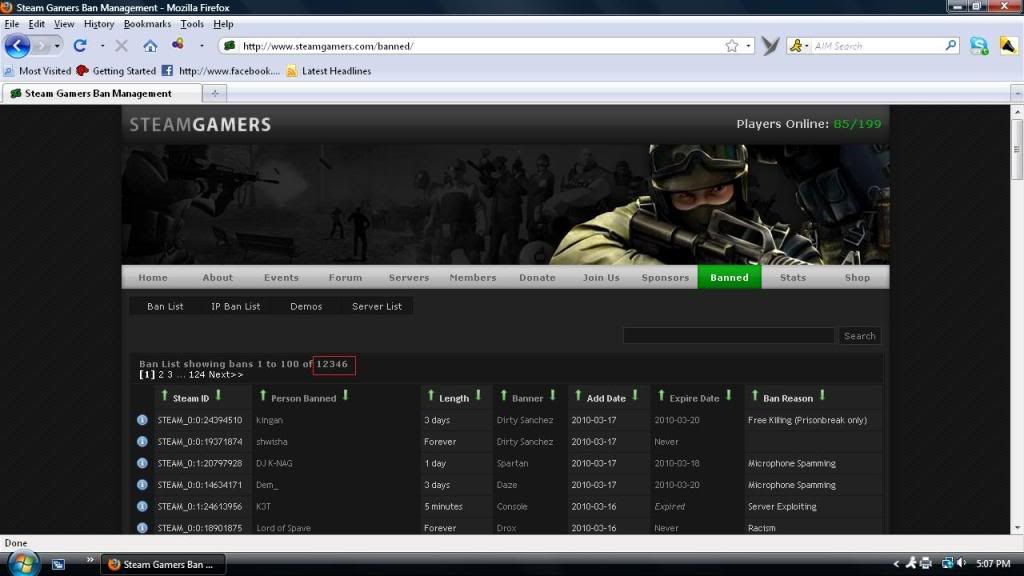Sort Add Date ascending with up arrow

(578, 396)
